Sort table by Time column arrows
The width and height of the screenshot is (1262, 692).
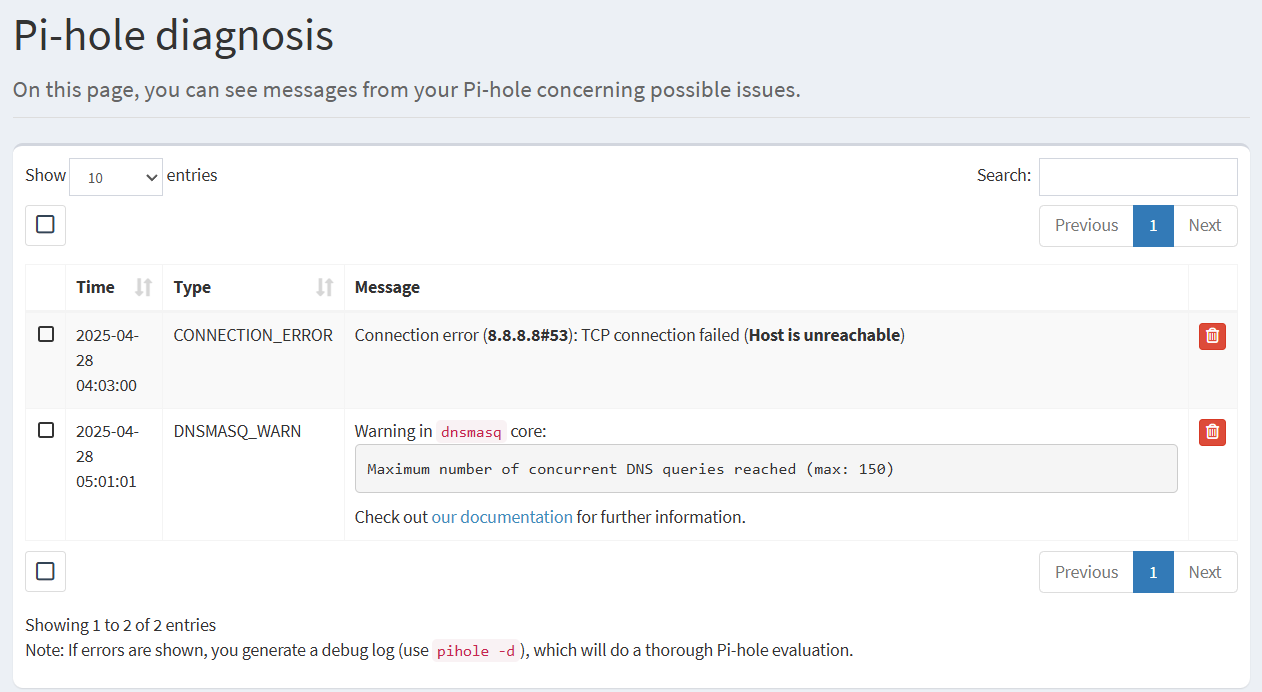coord(143,288)
